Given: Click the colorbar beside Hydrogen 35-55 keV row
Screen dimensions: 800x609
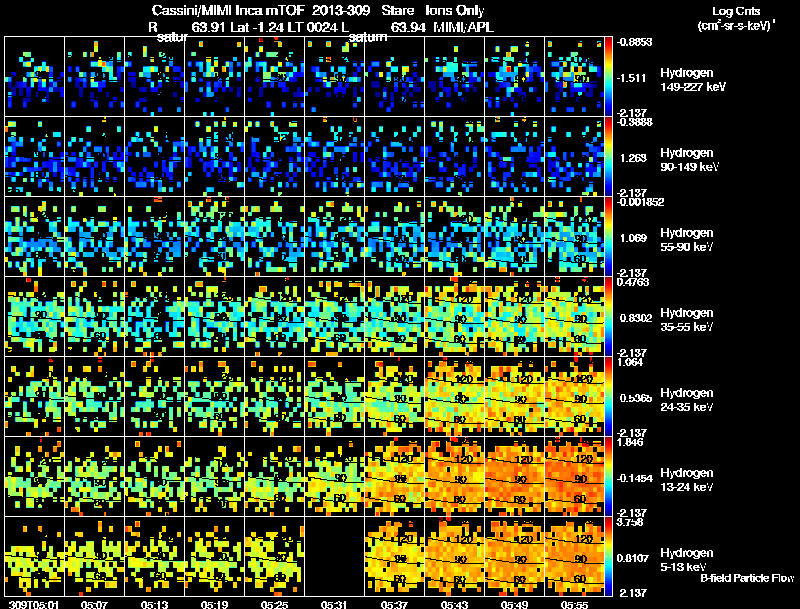Looking at the screenshot, I should (609, 317).
